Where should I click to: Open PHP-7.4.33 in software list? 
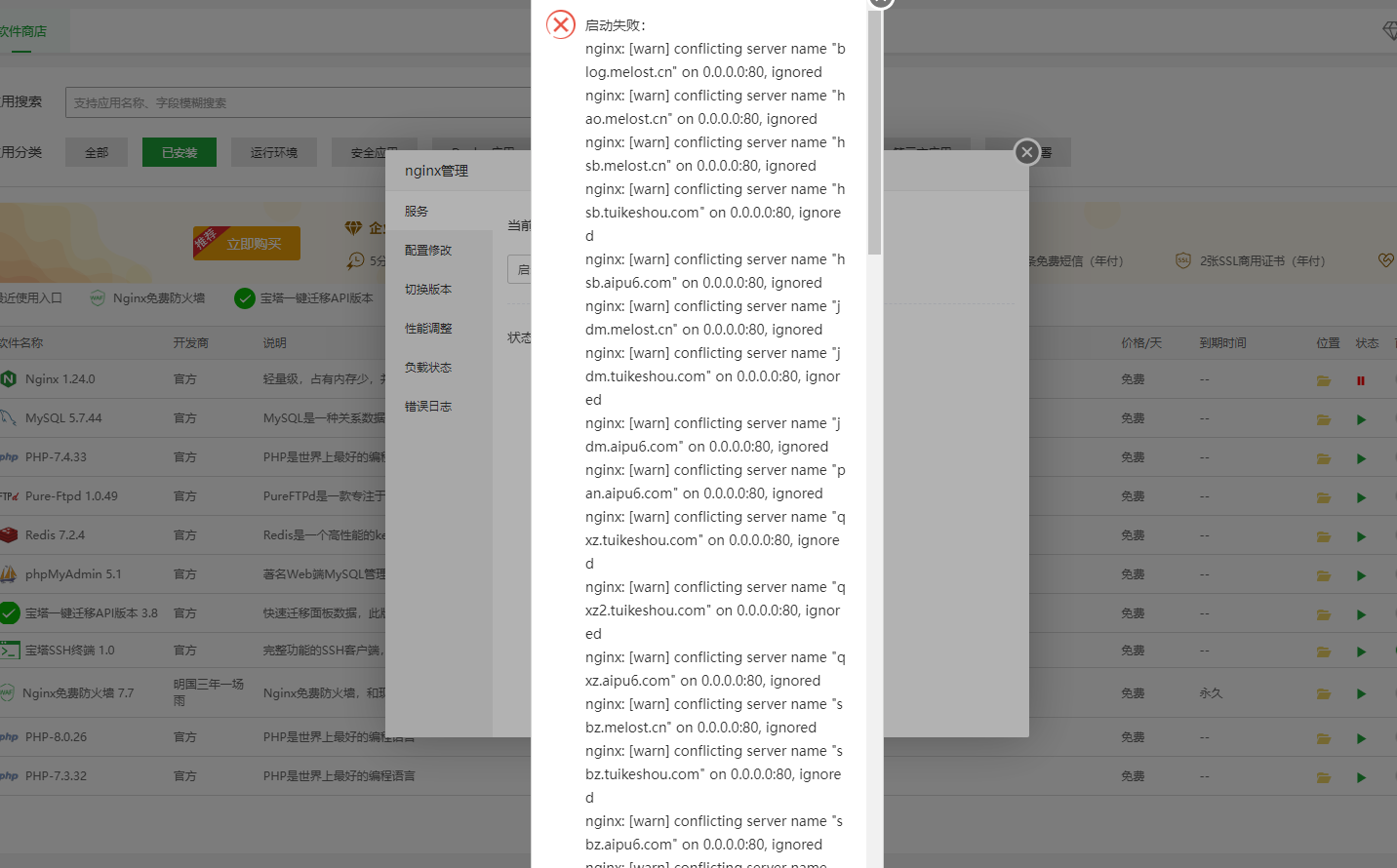coord(56,456)
